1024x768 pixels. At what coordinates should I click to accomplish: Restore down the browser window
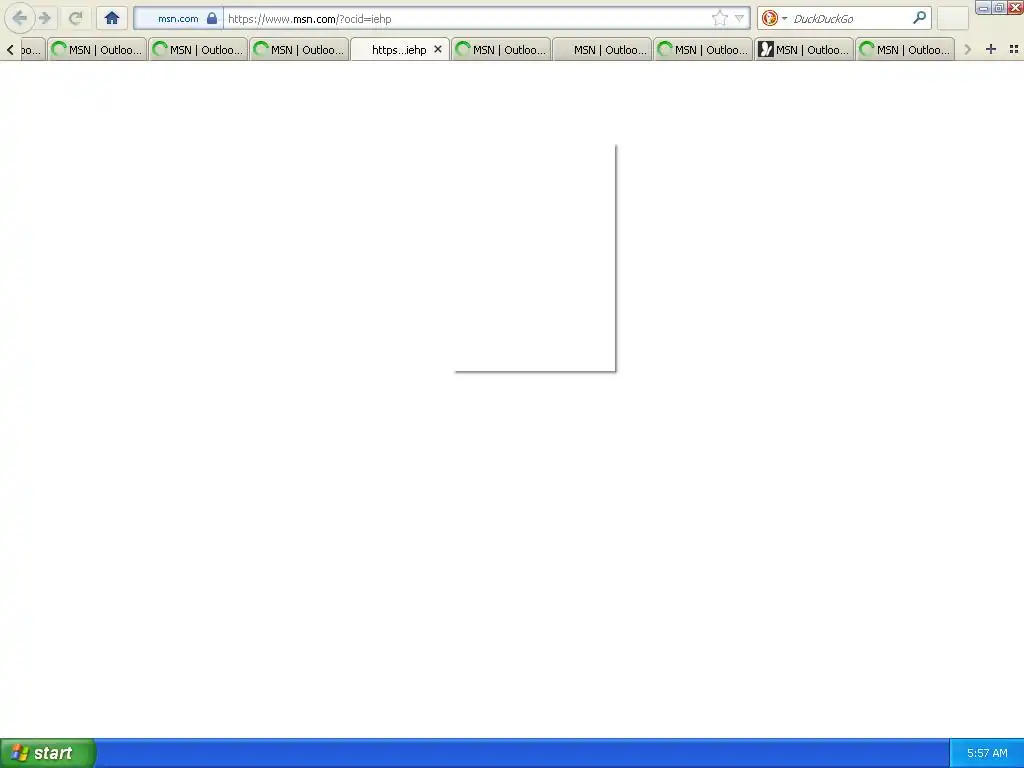999,8
